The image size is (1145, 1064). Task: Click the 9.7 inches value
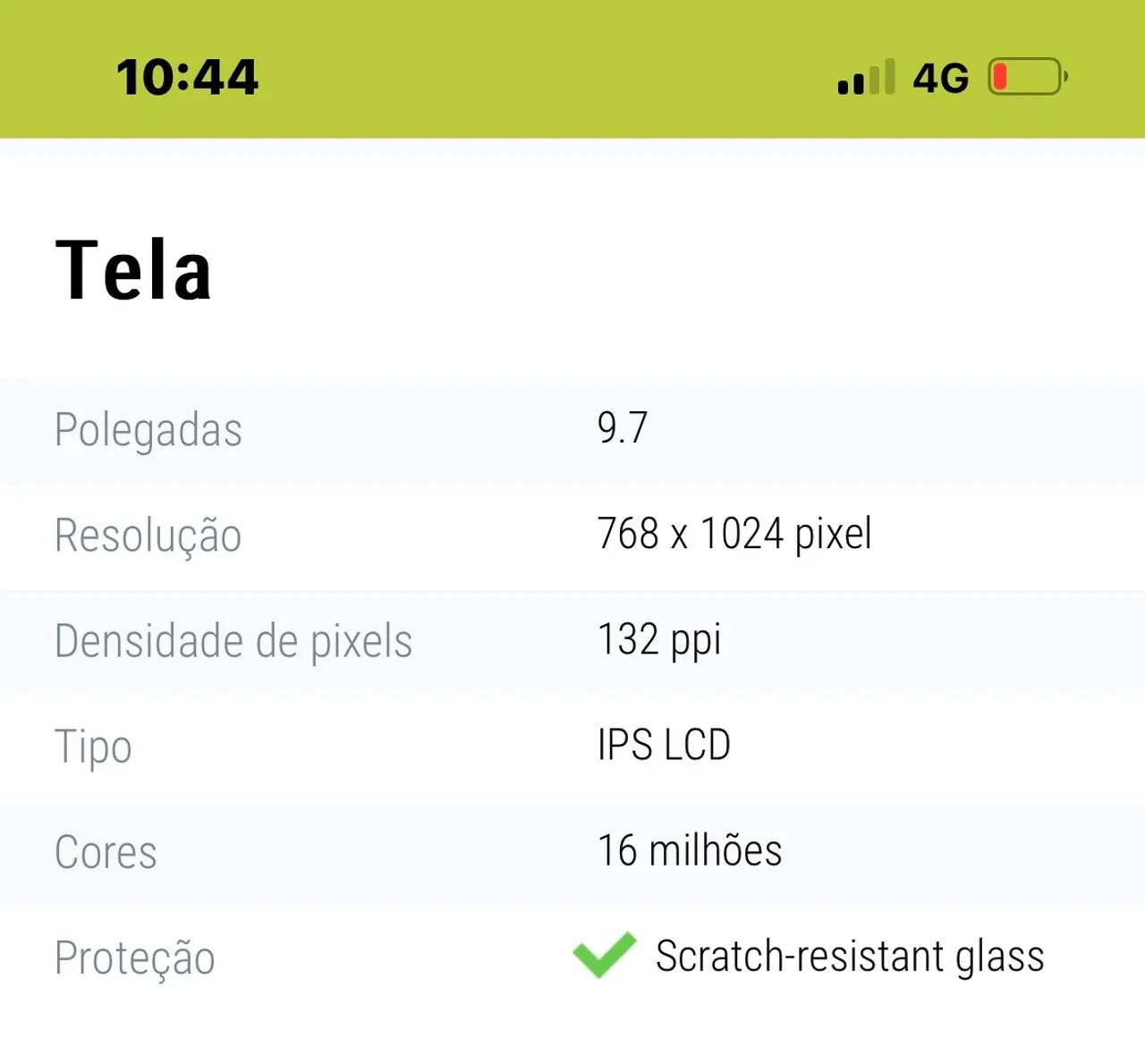pos(623,428)
